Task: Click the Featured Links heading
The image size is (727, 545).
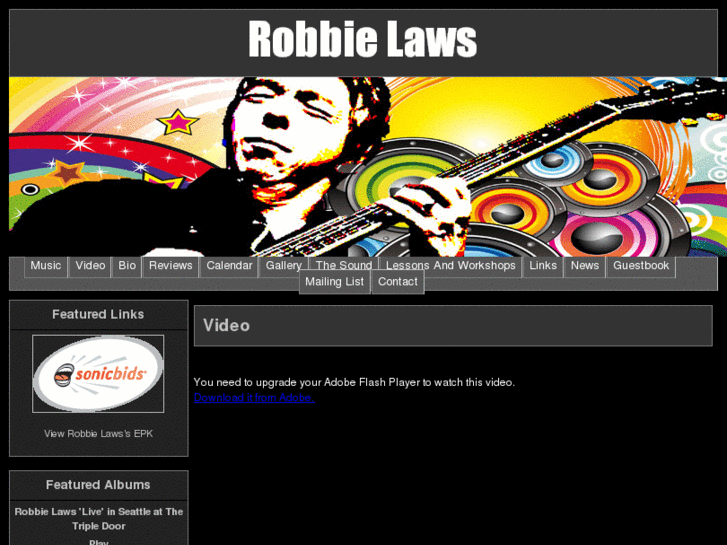Action: tap(98, 314)
